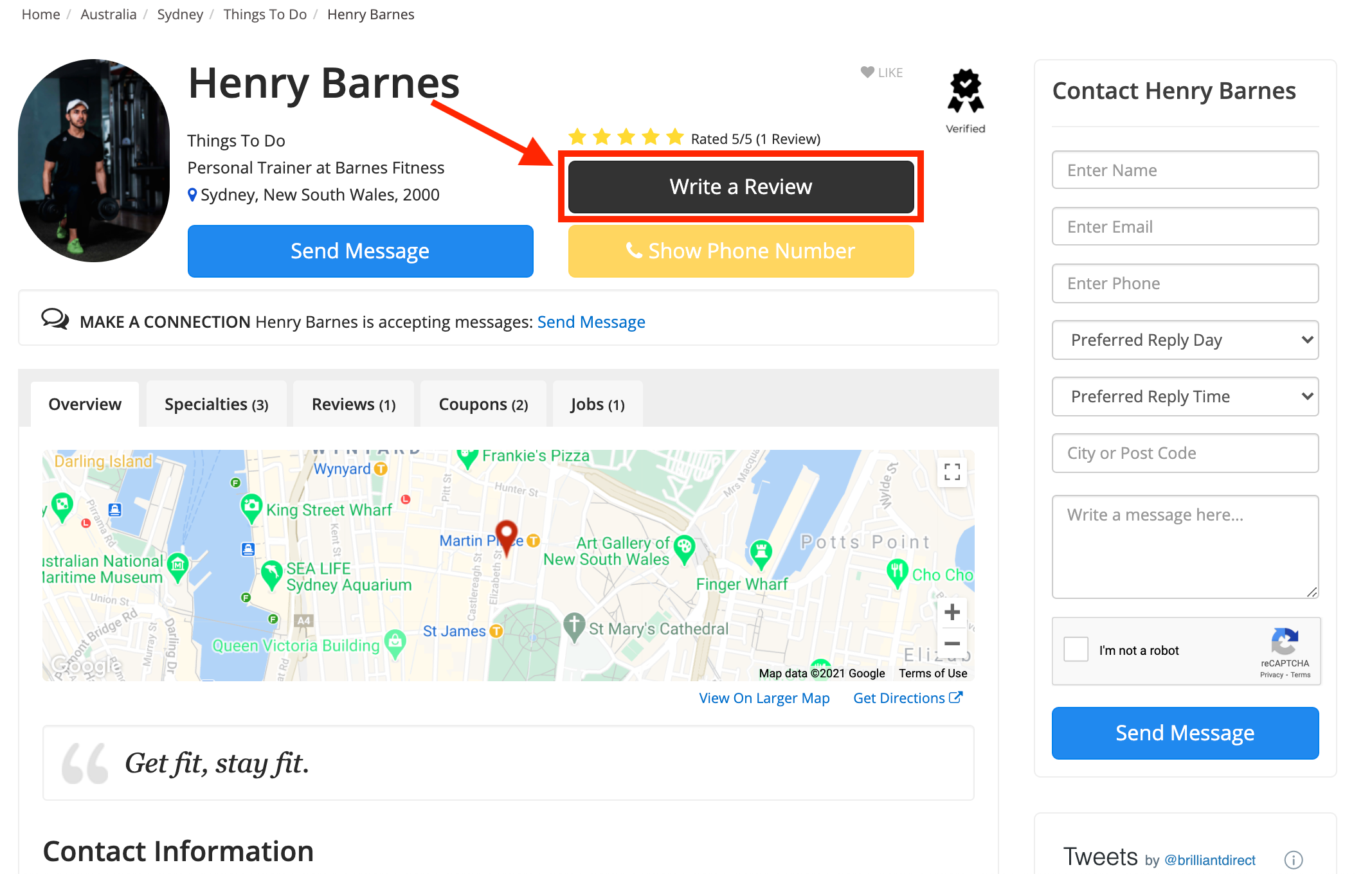This screenshot has width=1372, height=874.
Task: Click the heart LIKE icon
Action: (867, 73)
